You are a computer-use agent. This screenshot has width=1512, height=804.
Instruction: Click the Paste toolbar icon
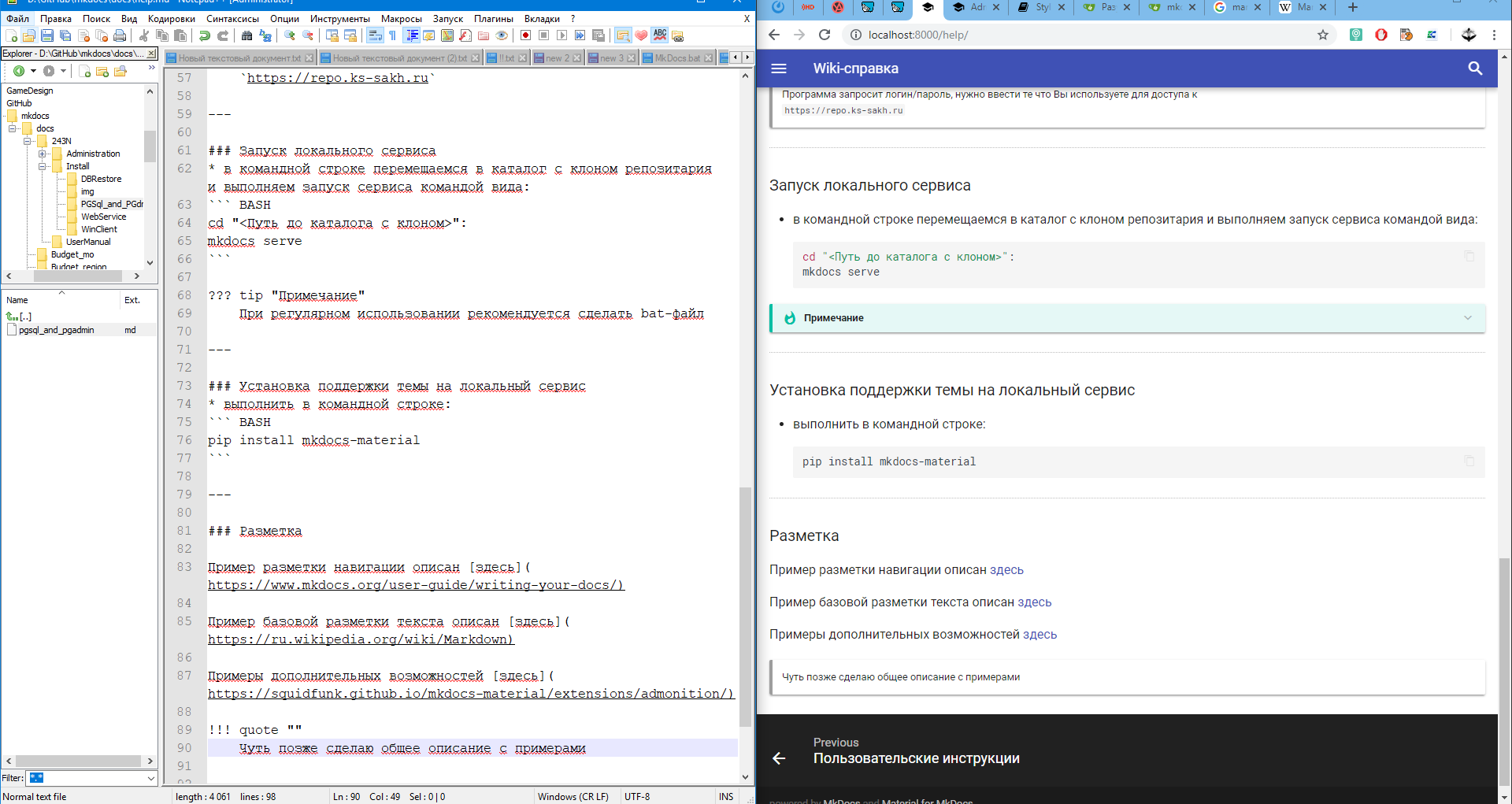(x=180, y=35)
